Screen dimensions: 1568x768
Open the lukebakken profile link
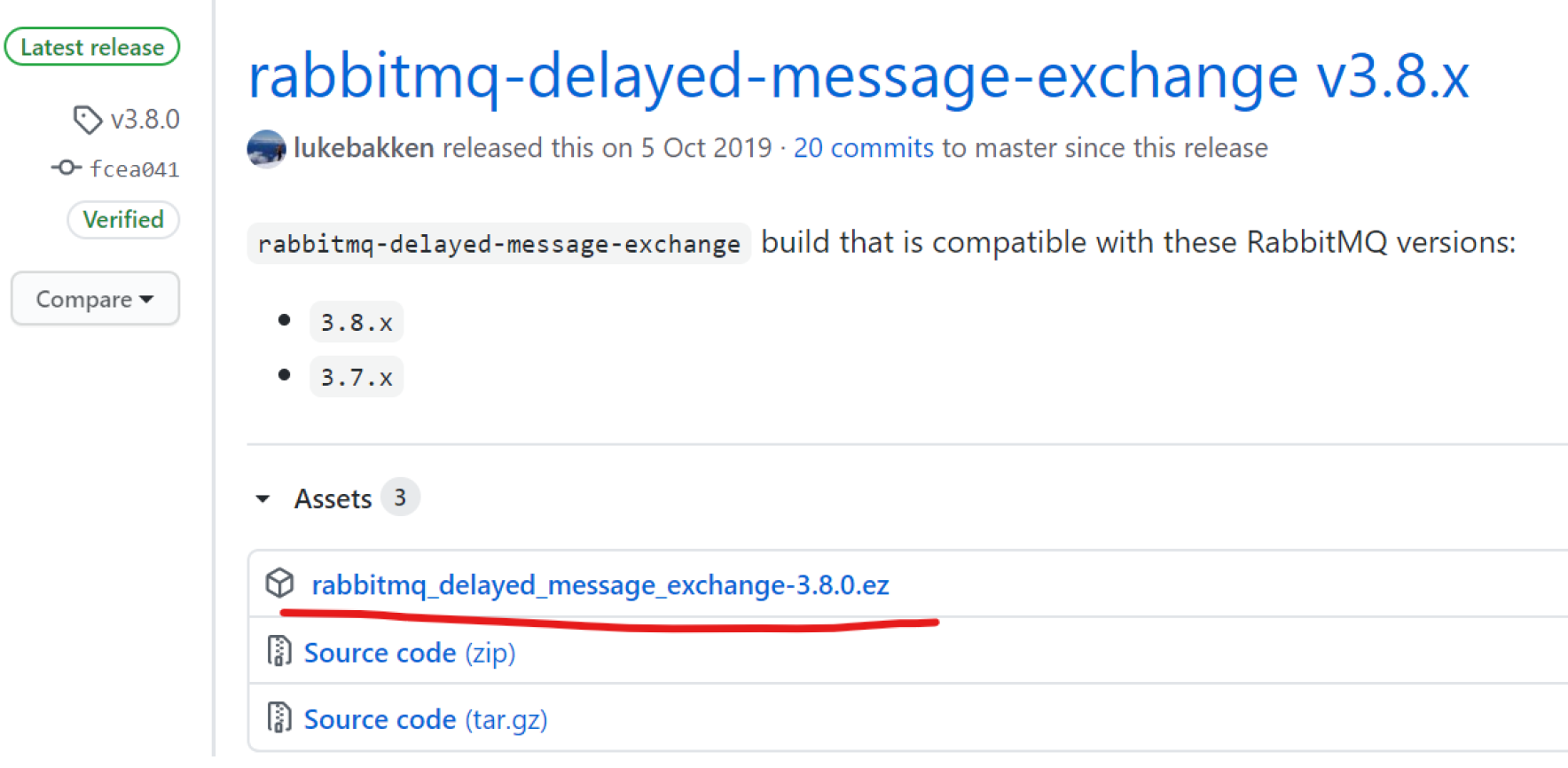point(364,148)
